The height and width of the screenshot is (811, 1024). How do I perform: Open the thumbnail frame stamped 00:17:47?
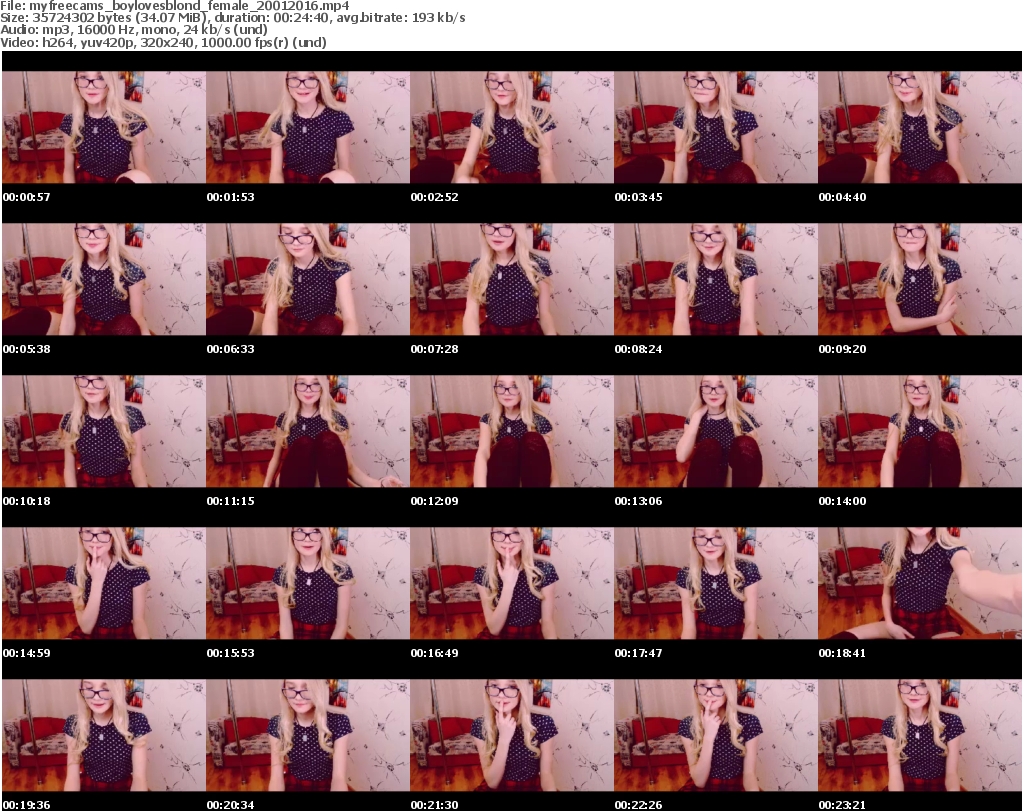click(x=716, y=583)
